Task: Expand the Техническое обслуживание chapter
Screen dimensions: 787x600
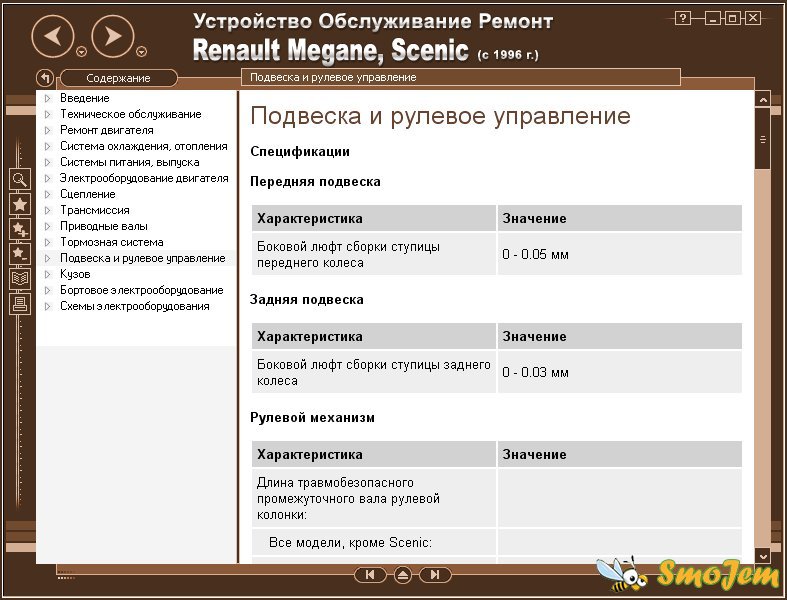Action: click(x=48, y=114)
